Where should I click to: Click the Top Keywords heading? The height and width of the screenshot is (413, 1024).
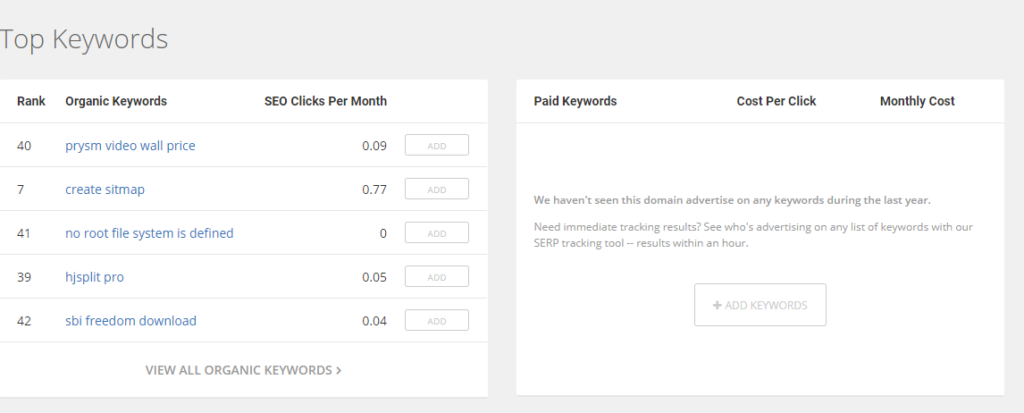coord(84,39)
